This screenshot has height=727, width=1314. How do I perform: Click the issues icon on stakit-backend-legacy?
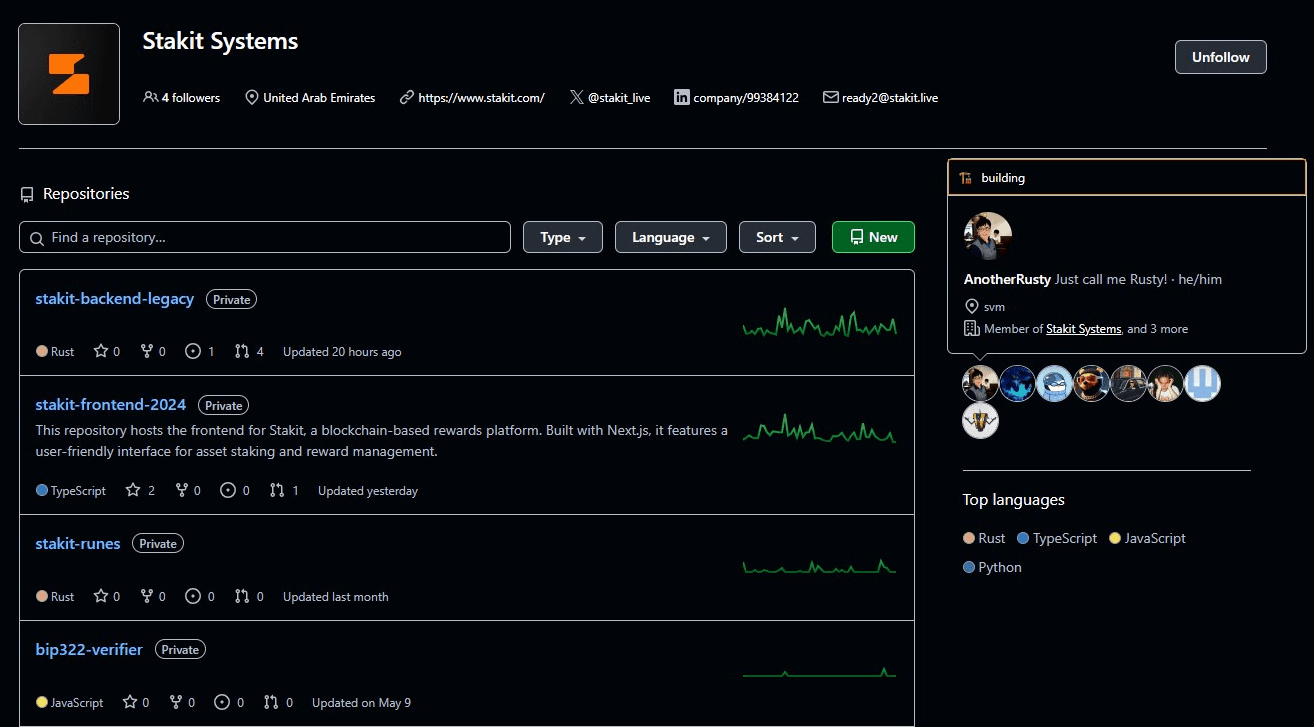click(191, 351)
